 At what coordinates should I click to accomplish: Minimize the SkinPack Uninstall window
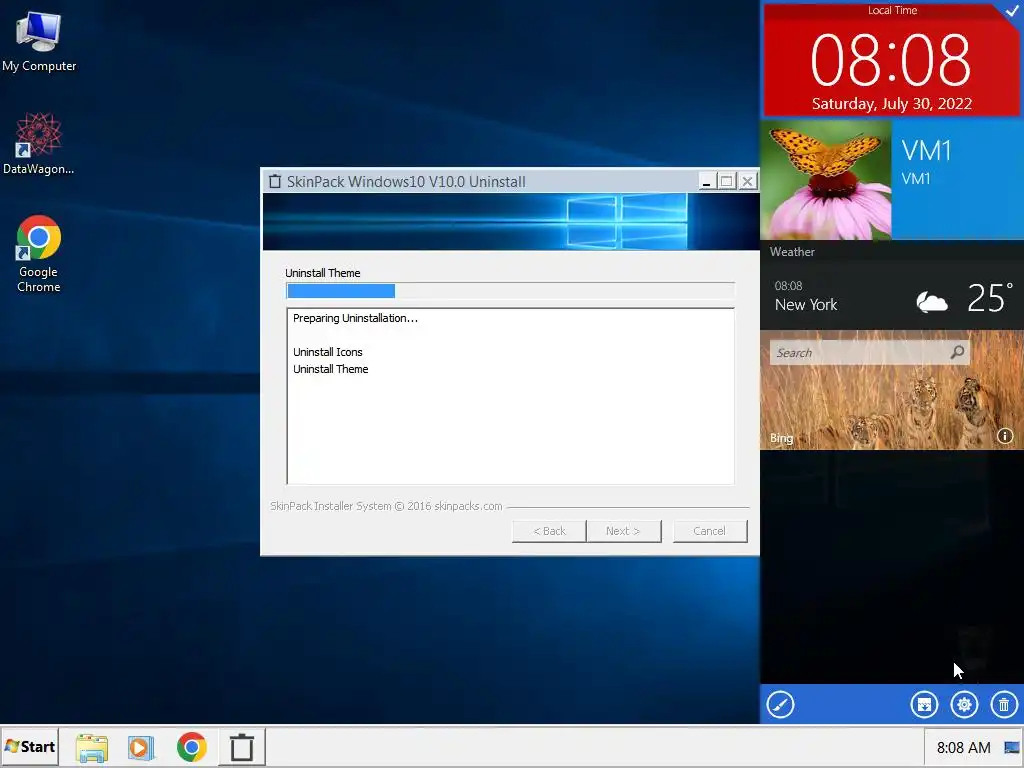point(706,181)
